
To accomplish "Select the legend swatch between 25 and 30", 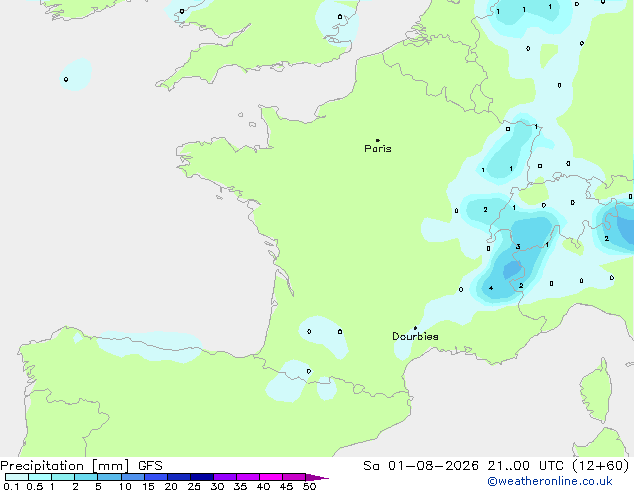I will 201,477.
